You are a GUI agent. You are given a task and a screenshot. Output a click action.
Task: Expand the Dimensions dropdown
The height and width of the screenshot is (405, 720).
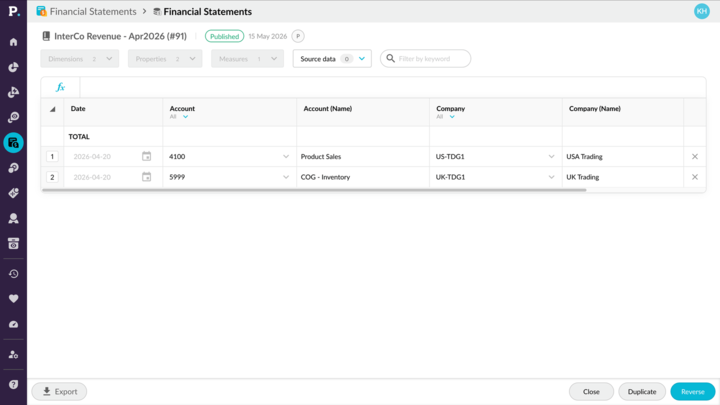pyautogui.click(x=80, y=59)
